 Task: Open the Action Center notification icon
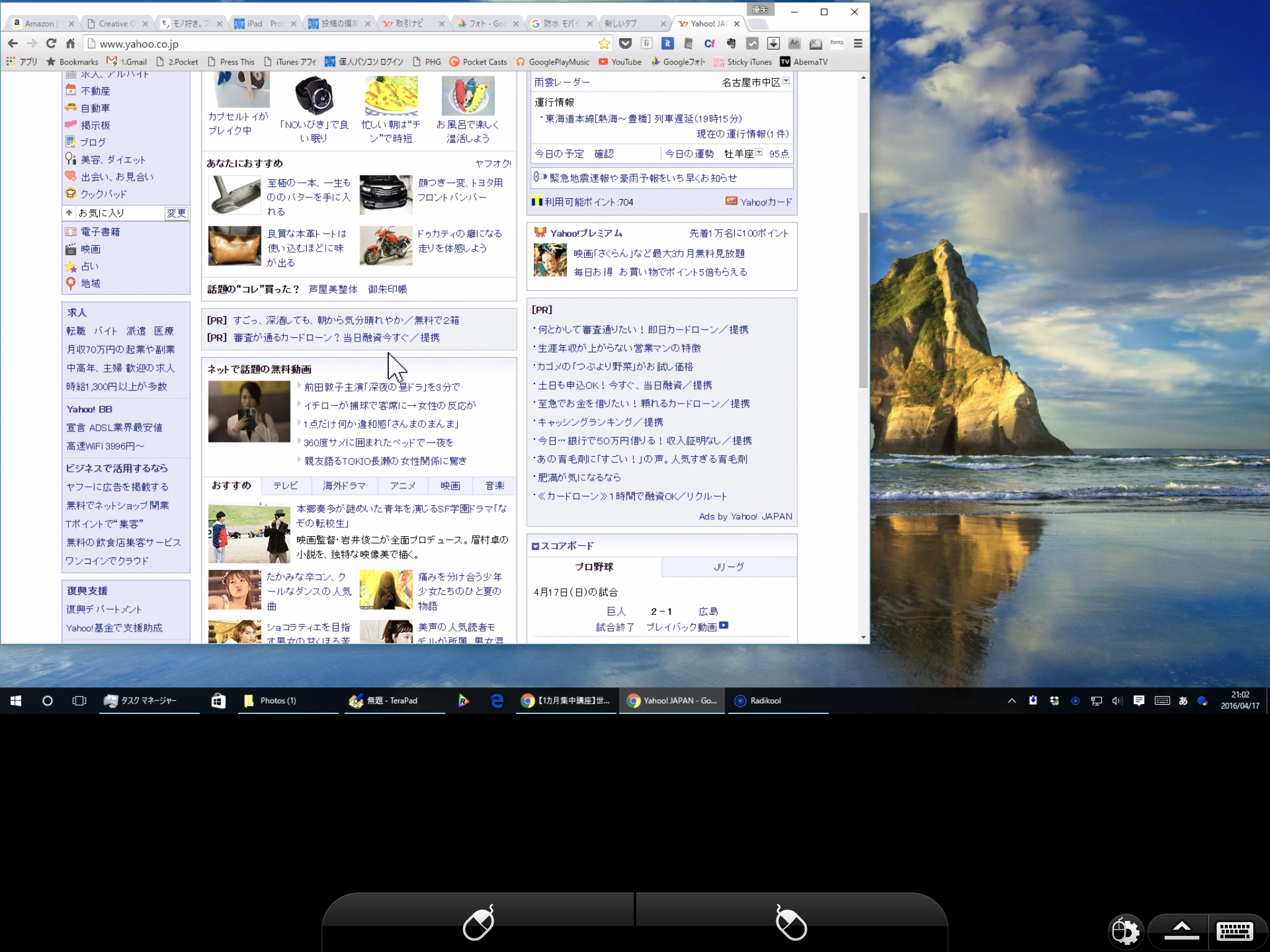tap(1139, 701)
